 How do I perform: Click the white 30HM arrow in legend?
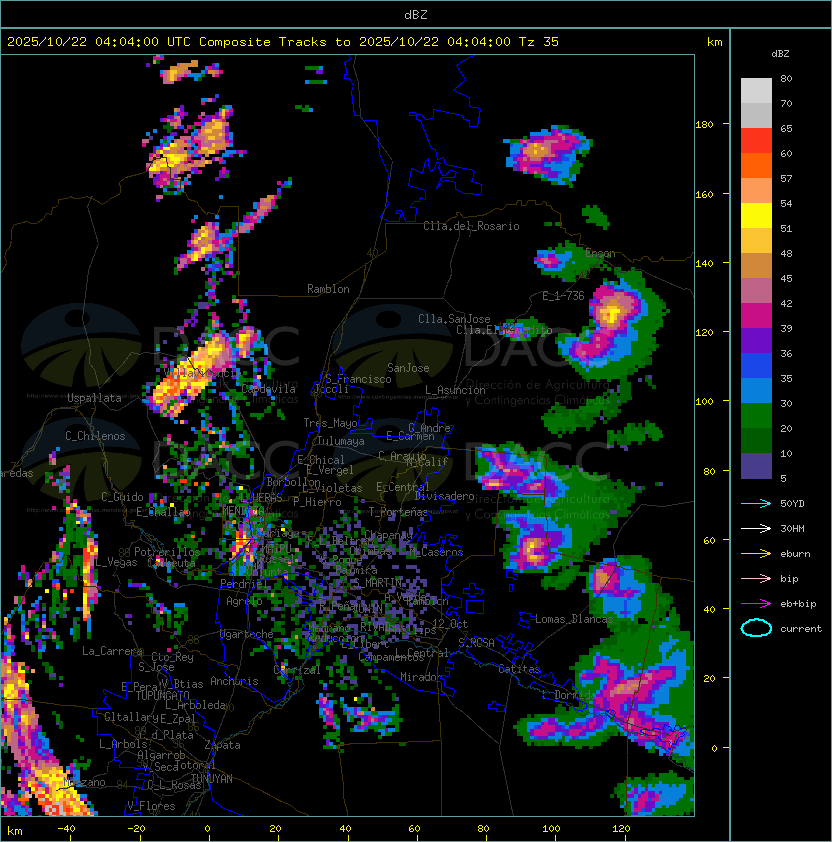(x=756, y=529)
